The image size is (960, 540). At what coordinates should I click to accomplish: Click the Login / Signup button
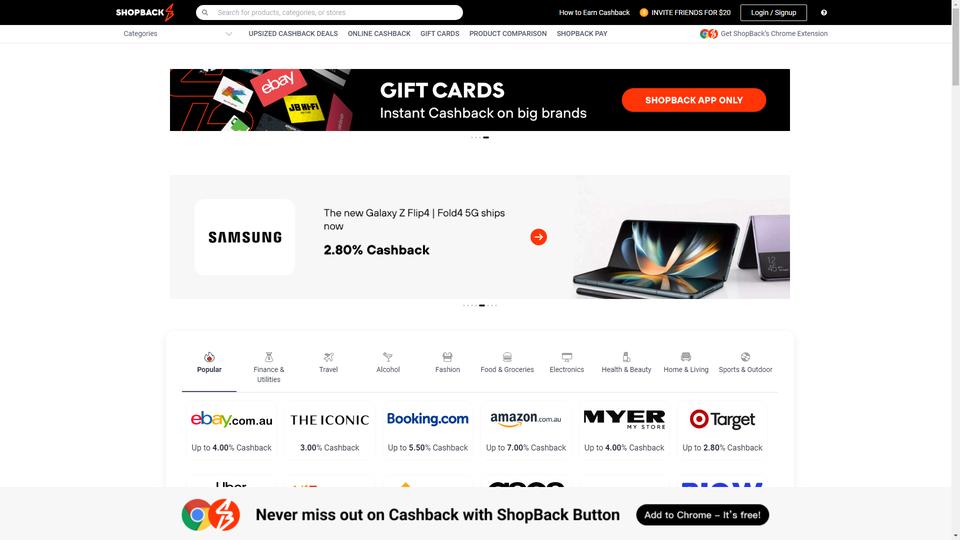click(x=773, y=12)
